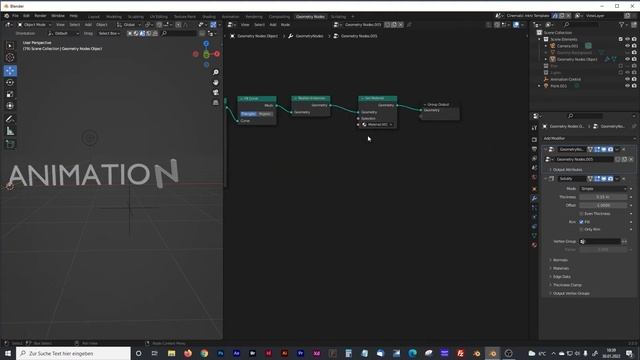
Task: Click the viewport pan hand icon
Action: point(216,82)
